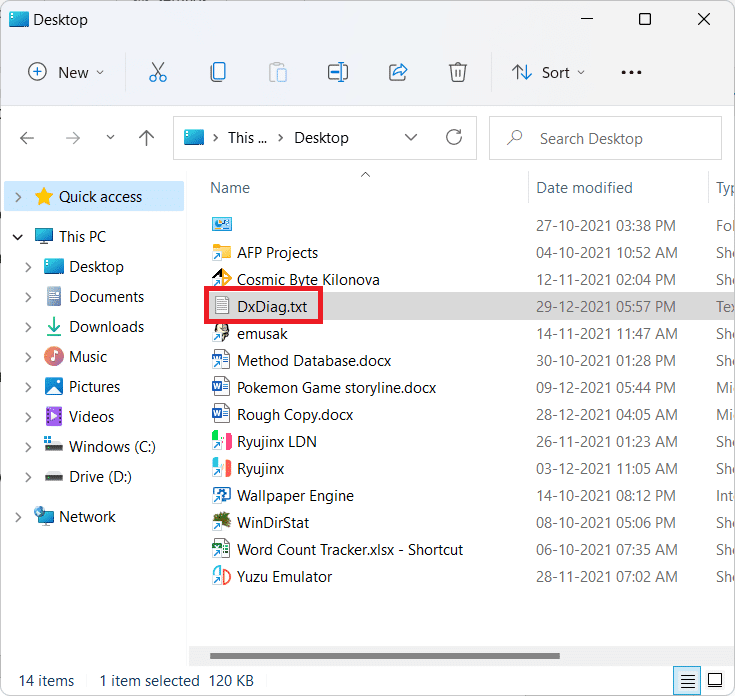735x696 pixels.
Task: Open the Sort options dropdown
Action: (x=548, y=72)
